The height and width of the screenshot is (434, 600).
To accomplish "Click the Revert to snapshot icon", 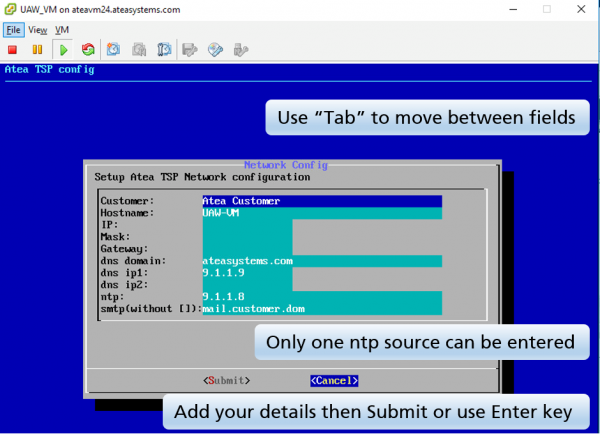I will coord(139,50).
